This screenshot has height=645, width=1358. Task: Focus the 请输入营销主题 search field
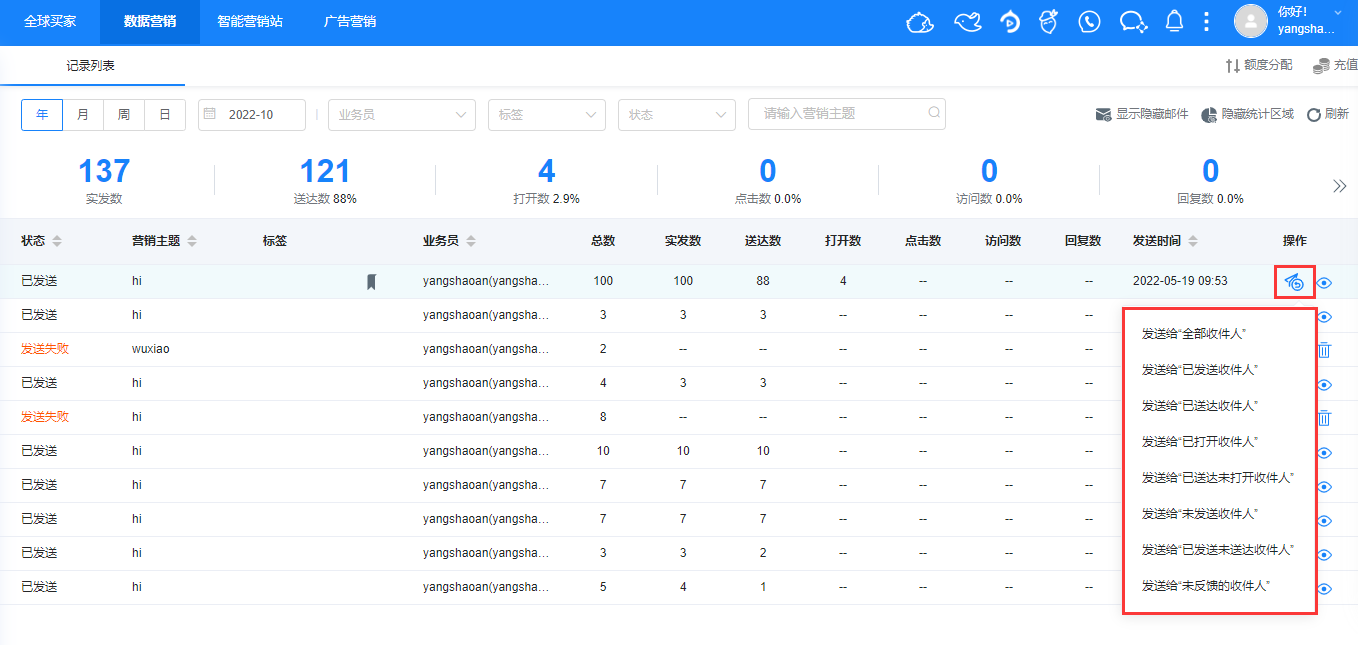tap(847, 114)
